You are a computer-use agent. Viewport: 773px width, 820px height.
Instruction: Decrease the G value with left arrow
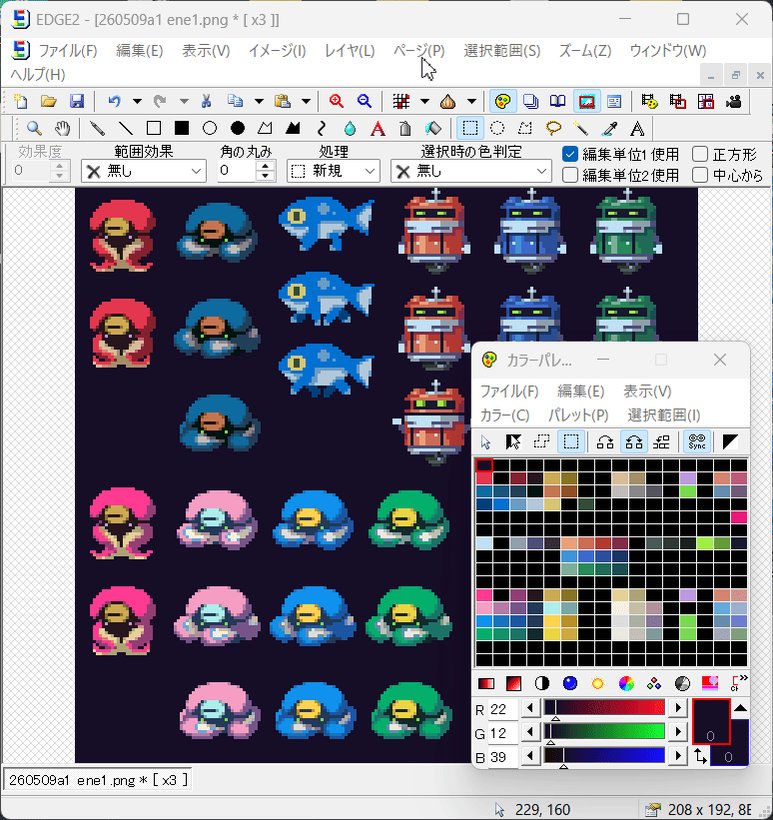(x=530, y=732)
